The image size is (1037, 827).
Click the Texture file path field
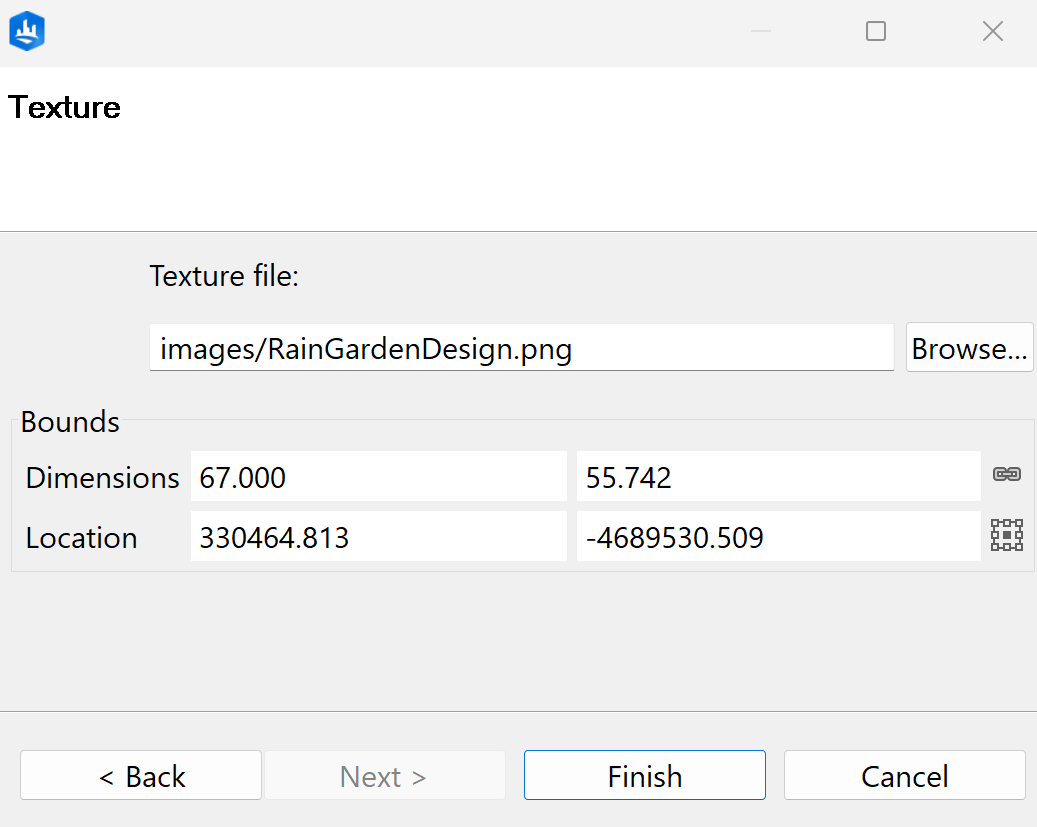click(521, 348)
